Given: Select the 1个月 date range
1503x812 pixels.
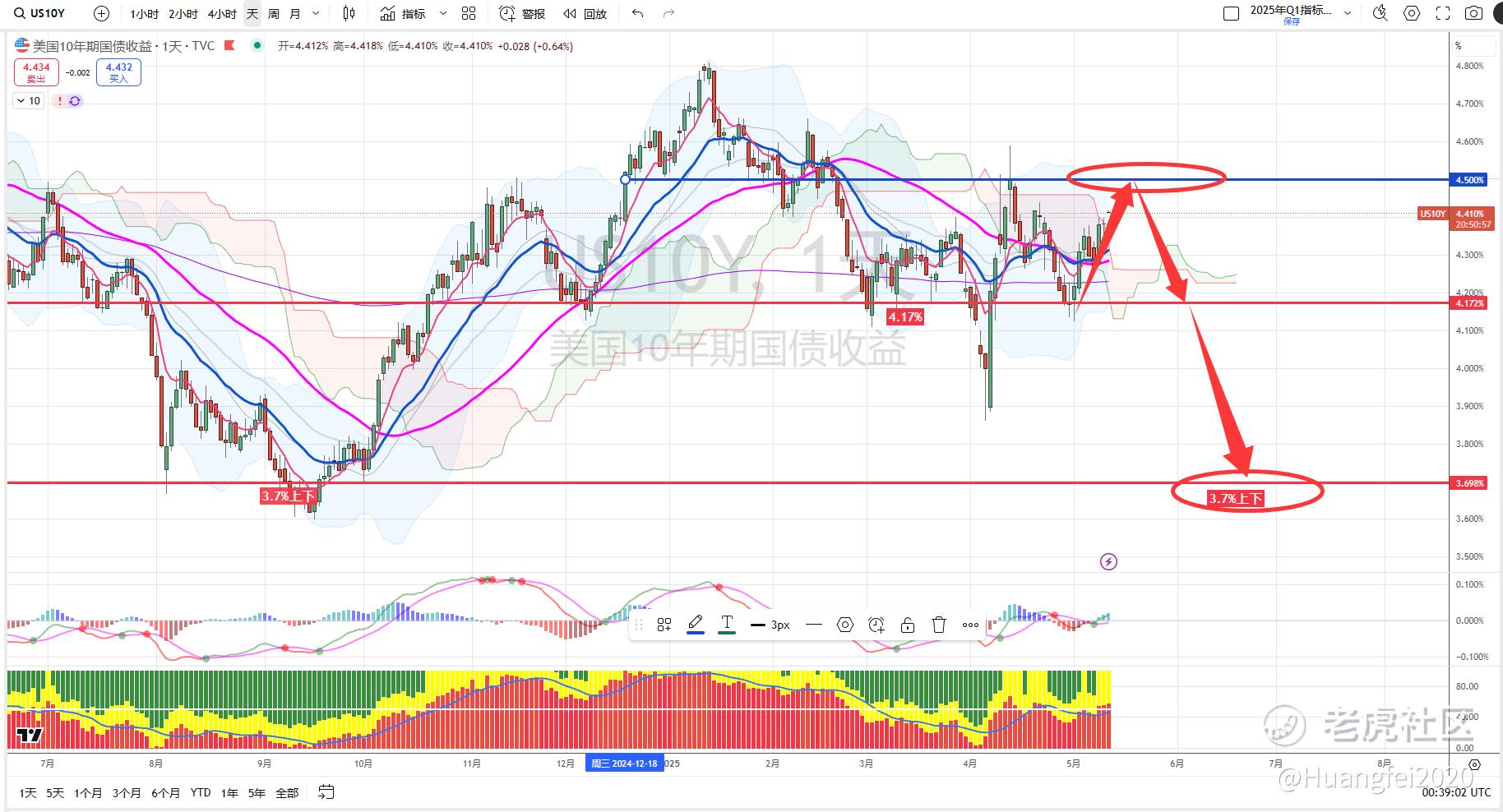Looking at the screenshot, I should (88, 793).
